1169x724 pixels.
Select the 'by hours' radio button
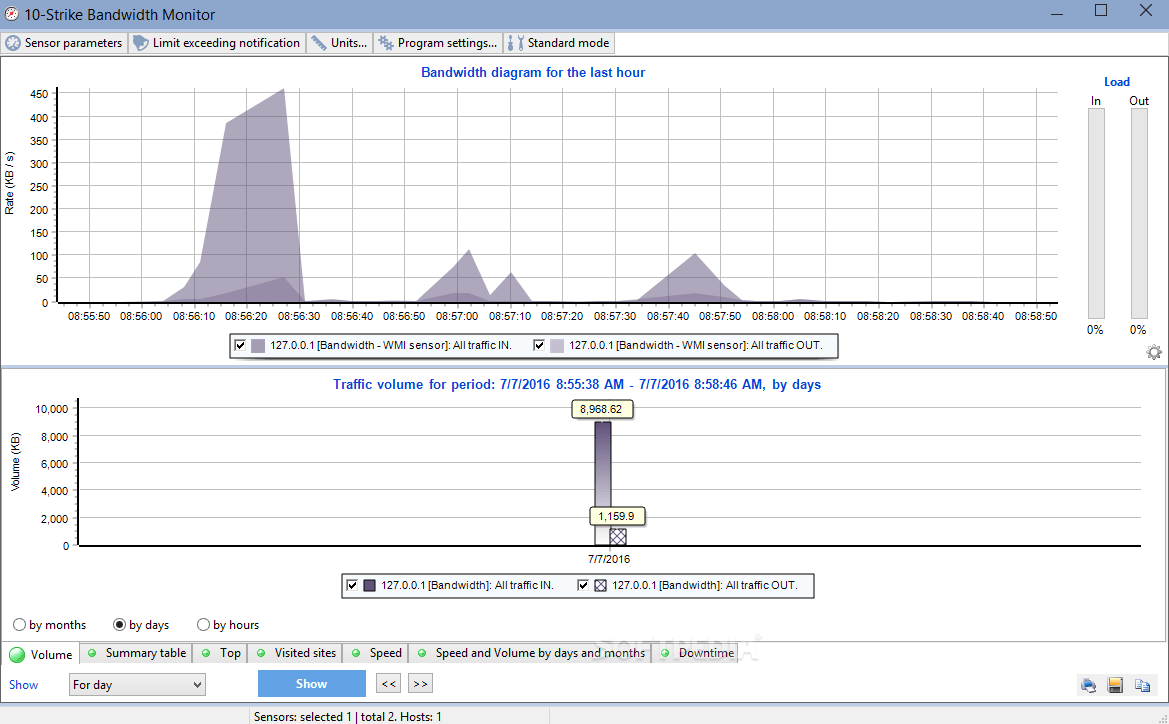tap(203, 624)
